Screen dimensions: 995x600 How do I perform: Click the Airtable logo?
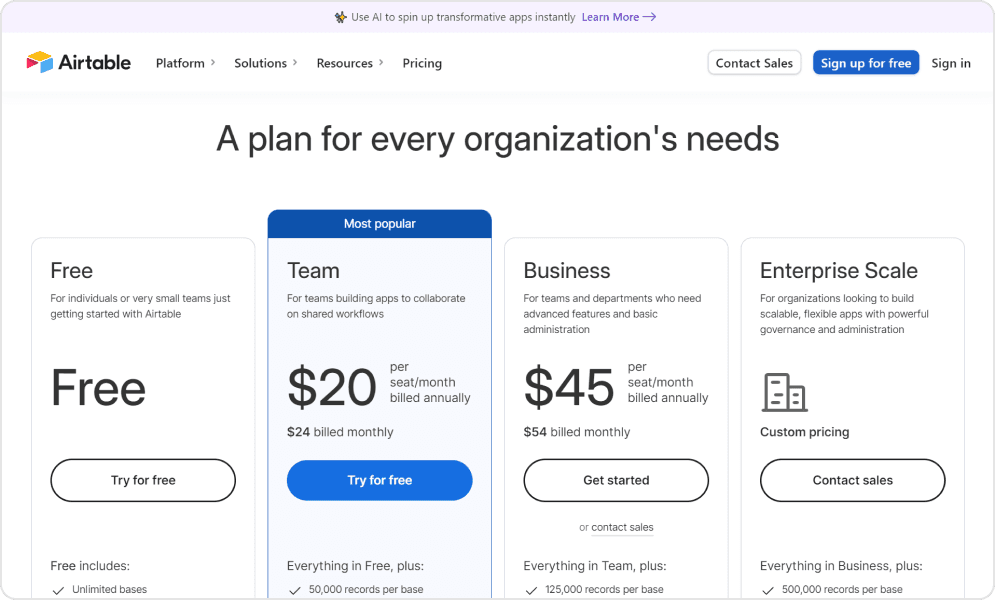pos(79,62)
